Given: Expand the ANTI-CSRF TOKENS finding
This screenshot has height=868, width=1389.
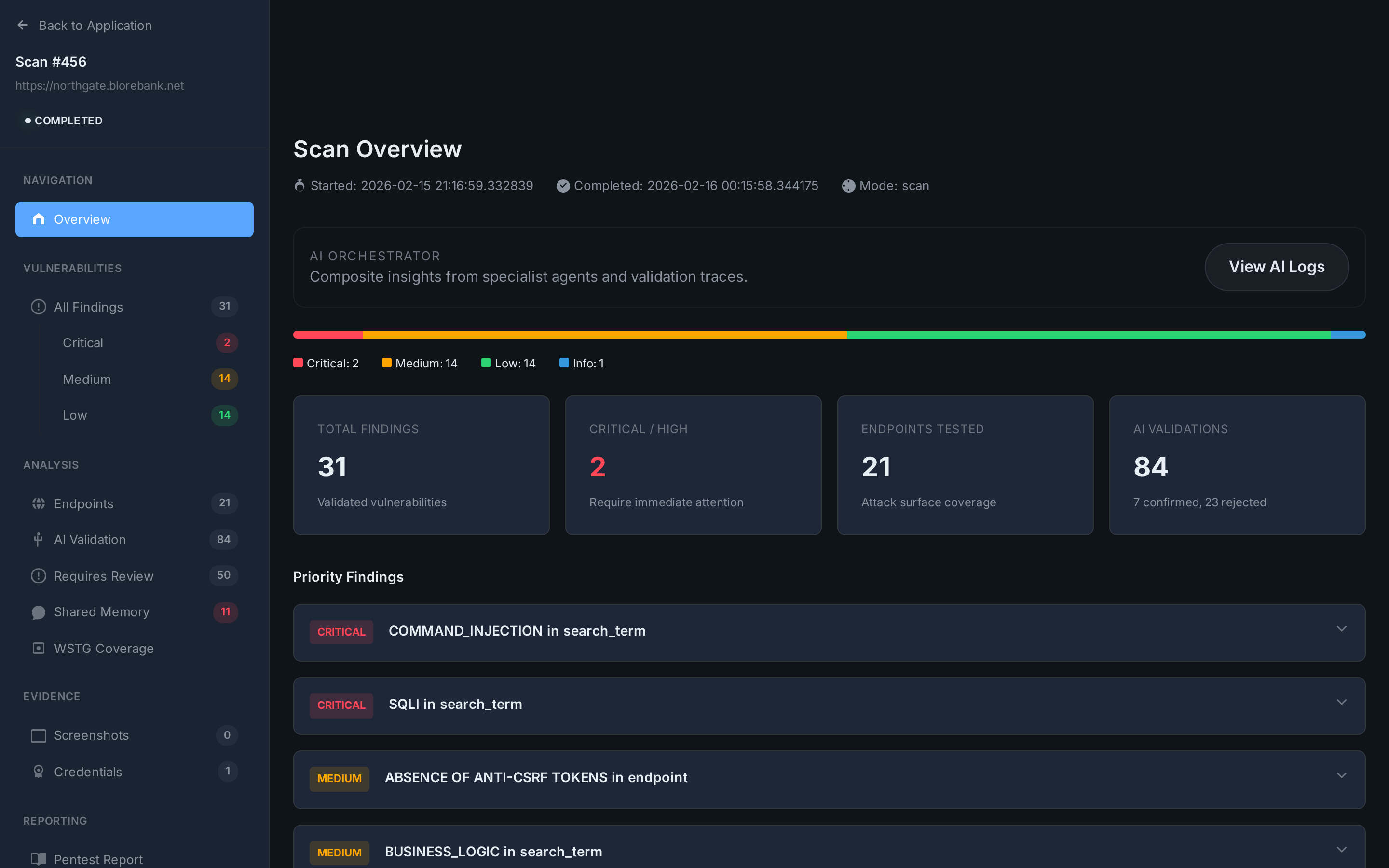Looking at the screenshot, I should [1341, 775].
